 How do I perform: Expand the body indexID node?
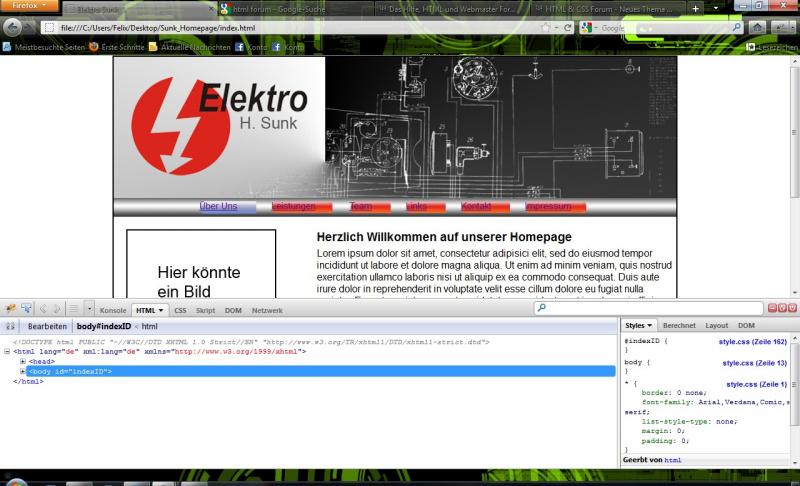pos(23,372)
